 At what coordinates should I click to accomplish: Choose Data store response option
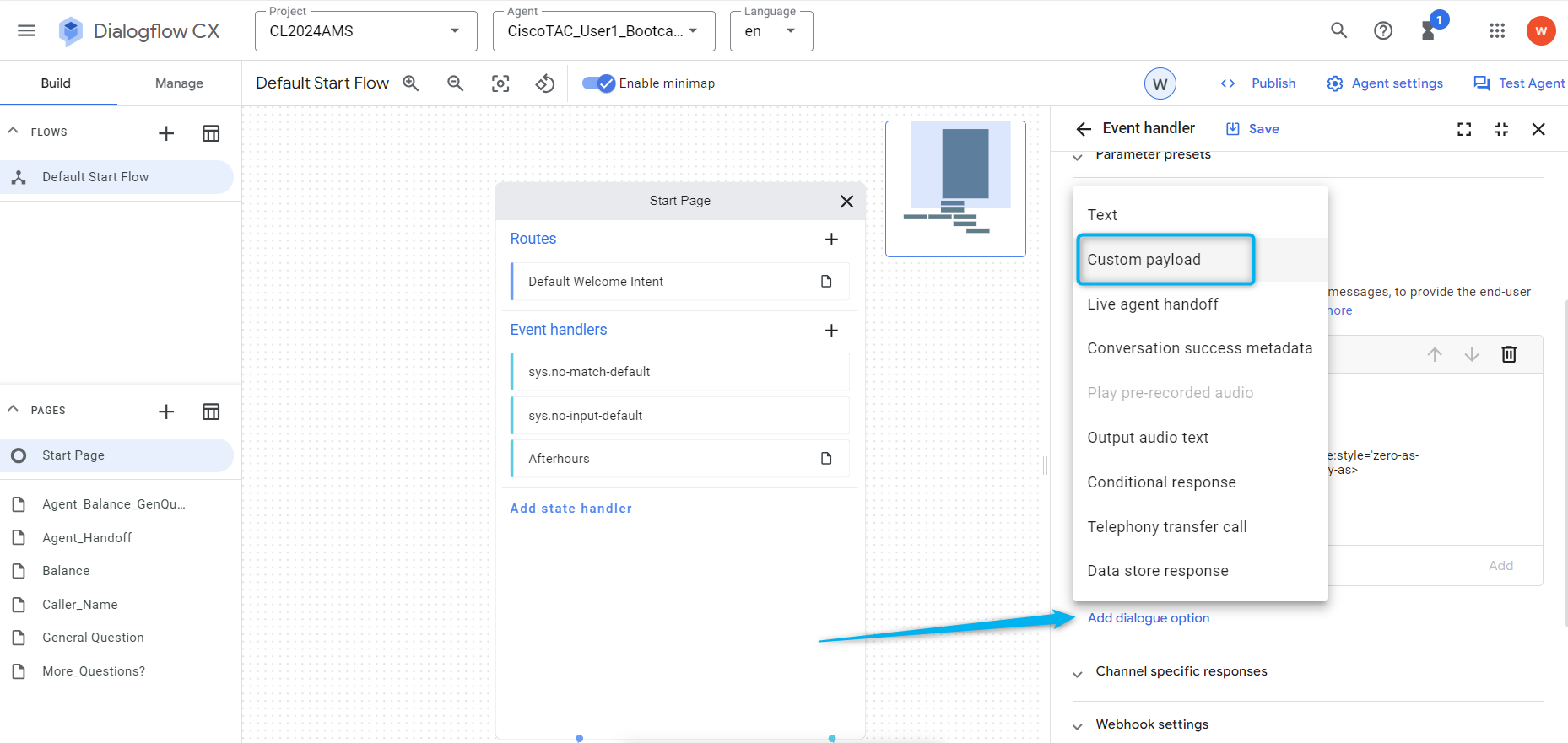[1200, 571]
